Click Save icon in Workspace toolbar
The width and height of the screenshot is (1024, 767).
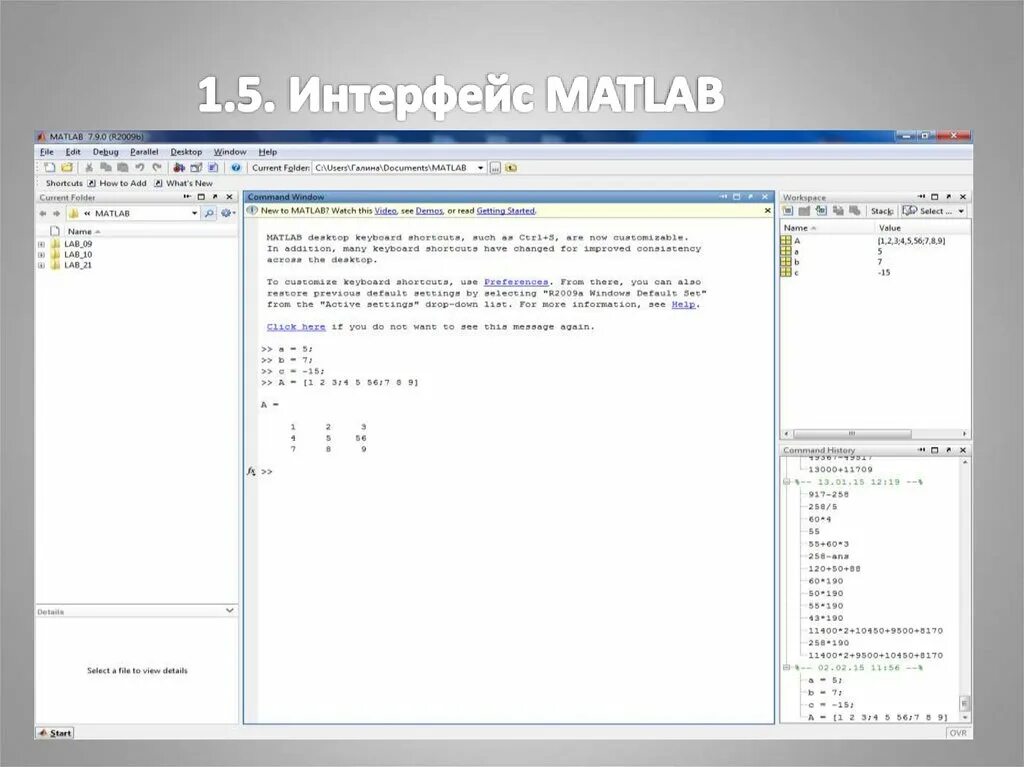coord(838,211)
